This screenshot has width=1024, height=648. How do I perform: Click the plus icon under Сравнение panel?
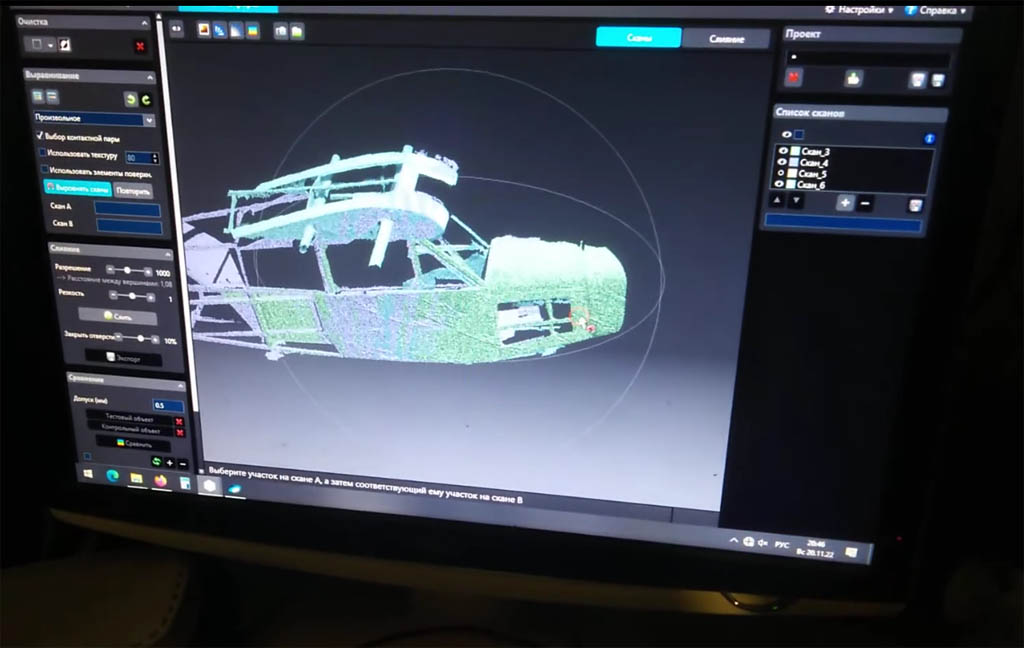tap(170, 463)
